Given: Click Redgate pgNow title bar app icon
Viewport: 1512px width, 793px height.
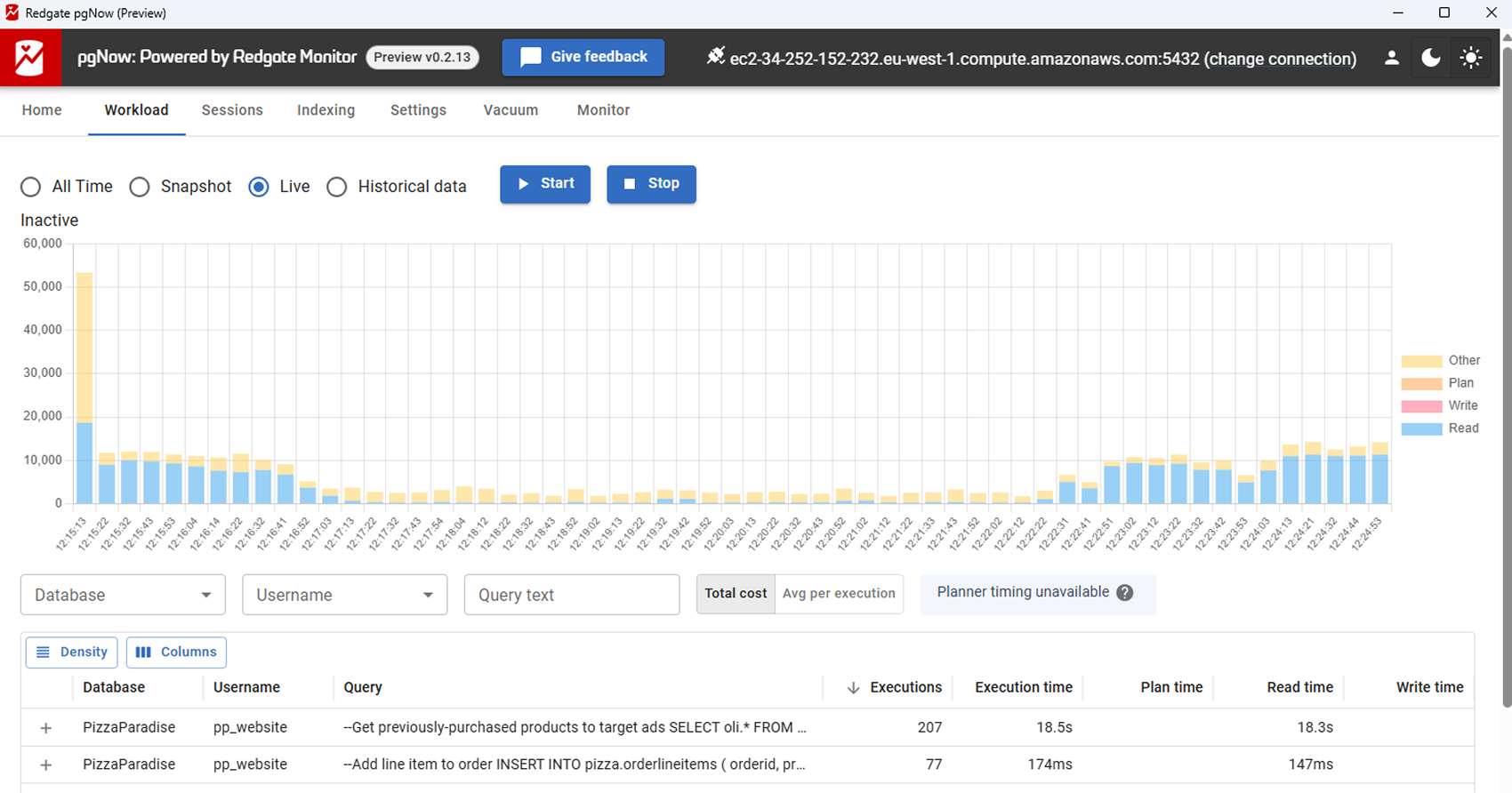Looking at the screenshot, I should click(x=12, y=12).
